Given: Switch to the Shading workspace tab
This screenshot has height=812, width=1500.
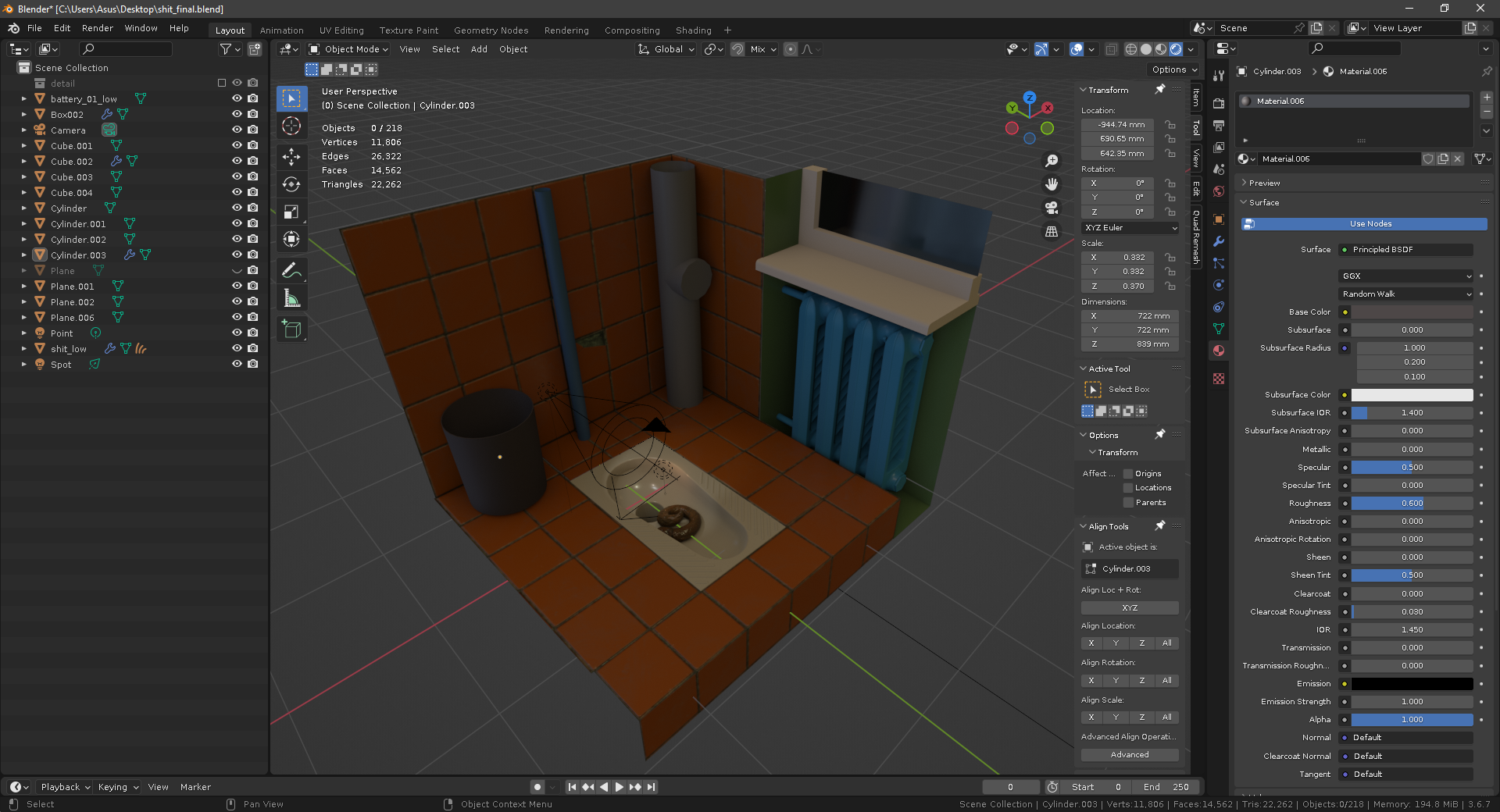Looking at the screenshot, I should (693, 30).
